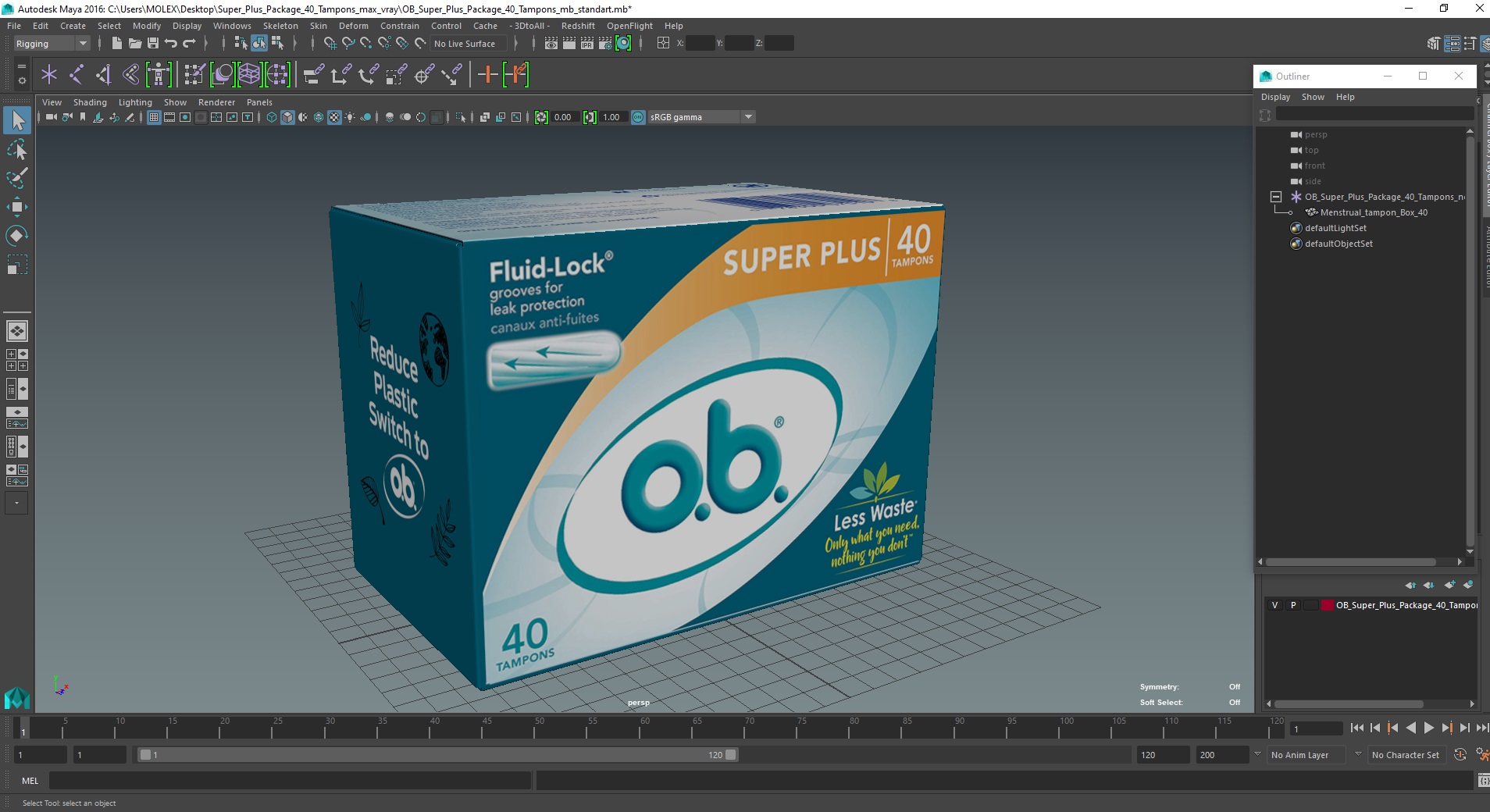This screenshot has height=812, width=1490.
Task: Open the Deform menu
Action: pos(353,26)
